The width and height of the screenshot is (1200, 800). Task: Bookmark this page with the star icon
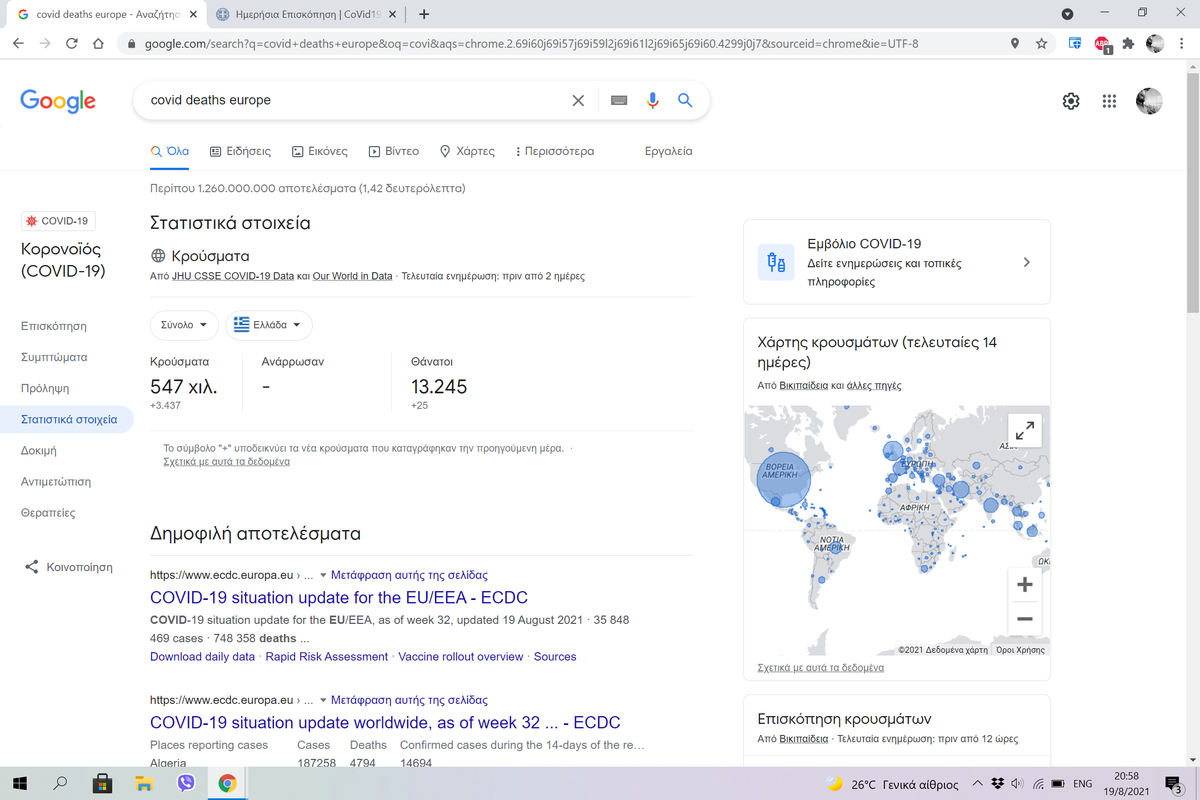tap(1042, 44)
